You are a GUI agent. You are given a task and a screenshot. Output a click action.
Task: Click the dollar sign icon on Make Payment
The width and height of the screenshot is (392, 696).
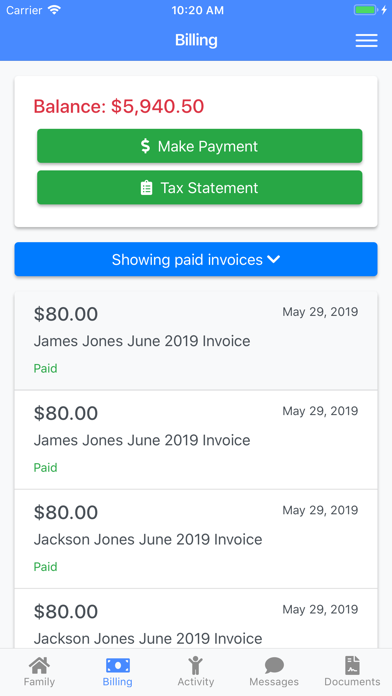click(x=145, y=146)
